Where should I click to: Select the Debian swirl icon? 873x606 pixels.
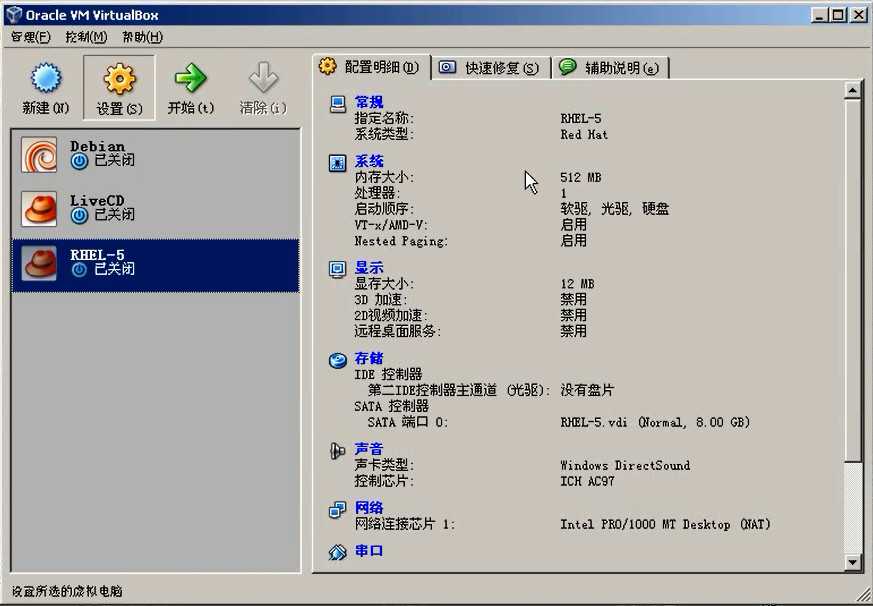click(x=39, y=154)
